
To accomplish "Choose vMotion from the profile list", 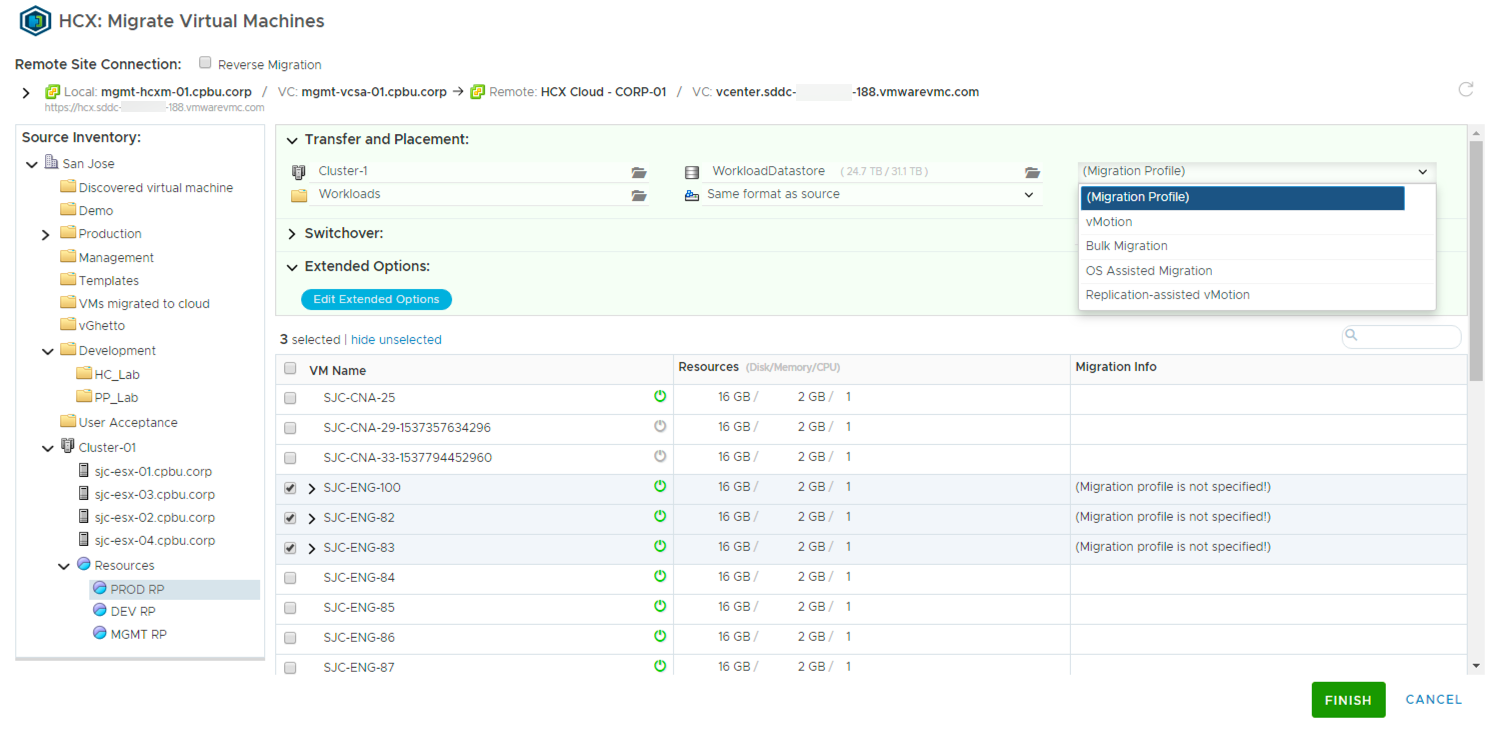I will pos(1257,222).
